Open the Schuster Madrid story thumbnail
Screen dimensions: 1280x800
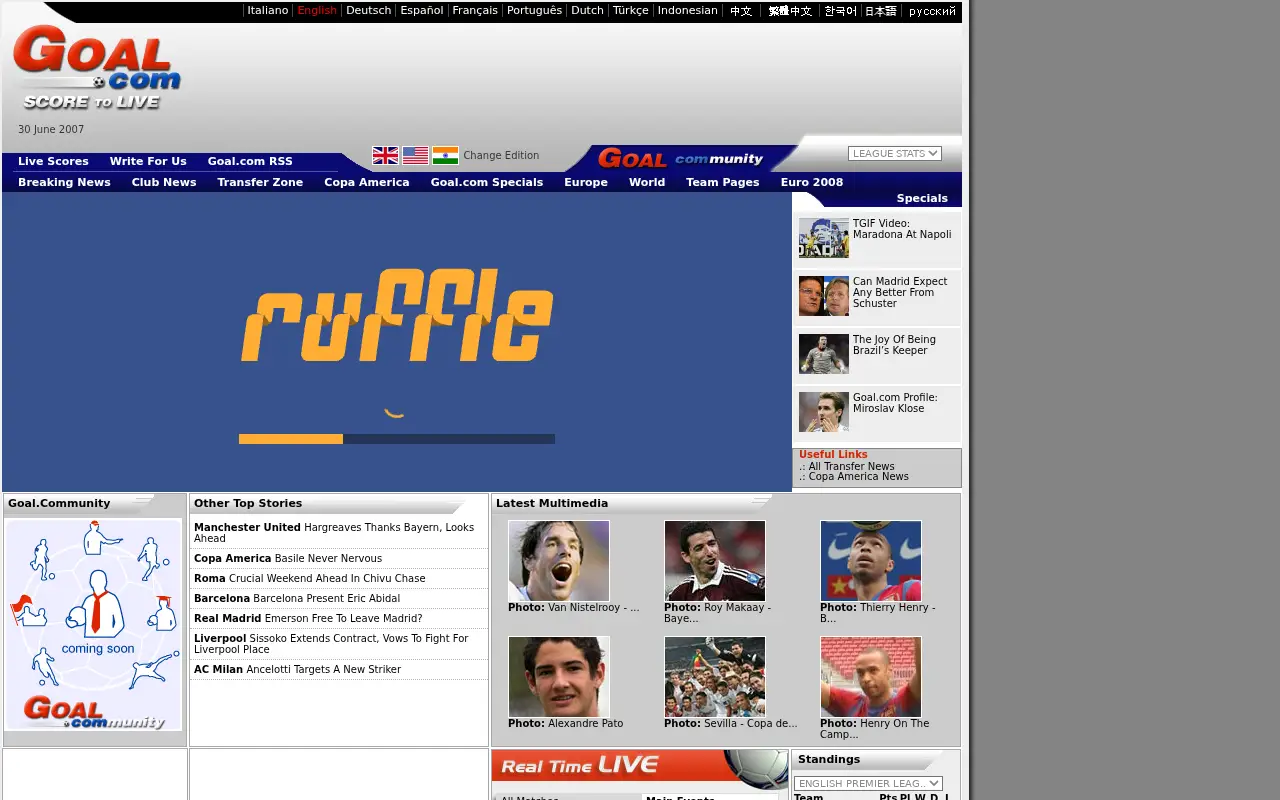point(824,296)
